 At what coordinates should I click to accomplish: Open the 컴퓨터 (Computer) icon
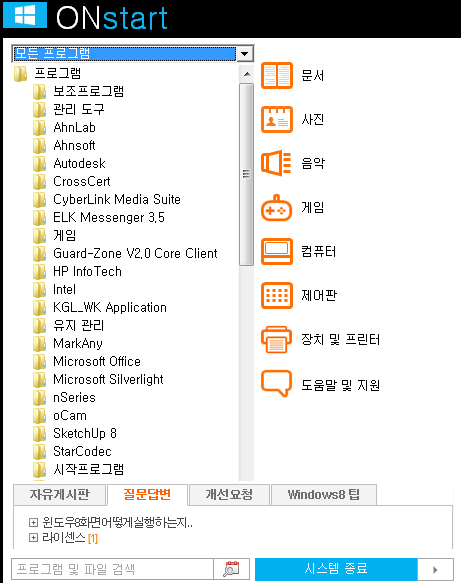[x=277, y=251]
